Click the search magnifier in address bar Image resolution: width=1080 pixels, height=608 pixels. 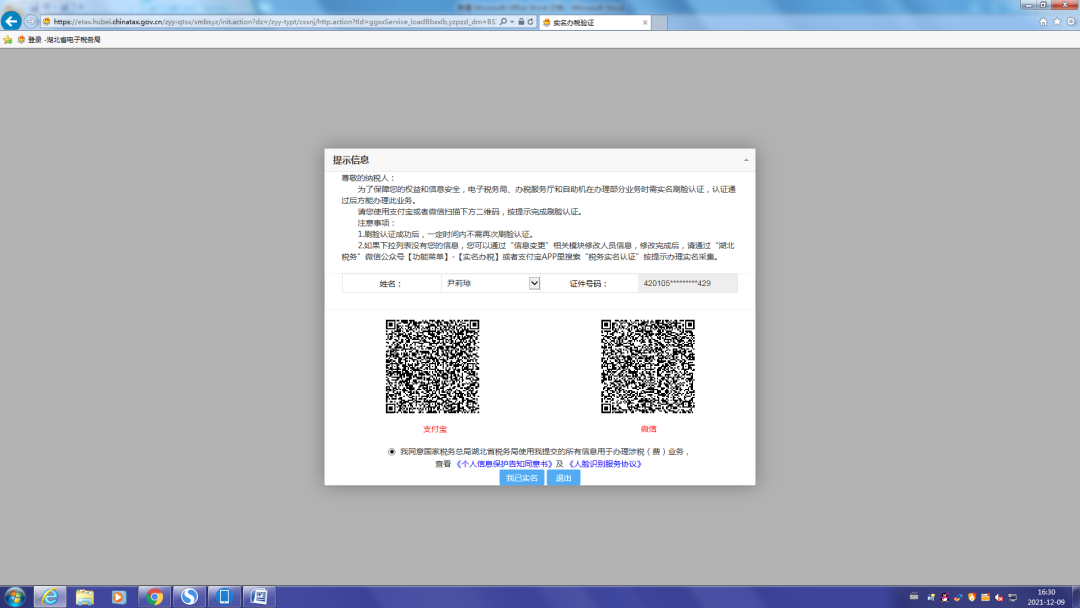coord(503,22)
